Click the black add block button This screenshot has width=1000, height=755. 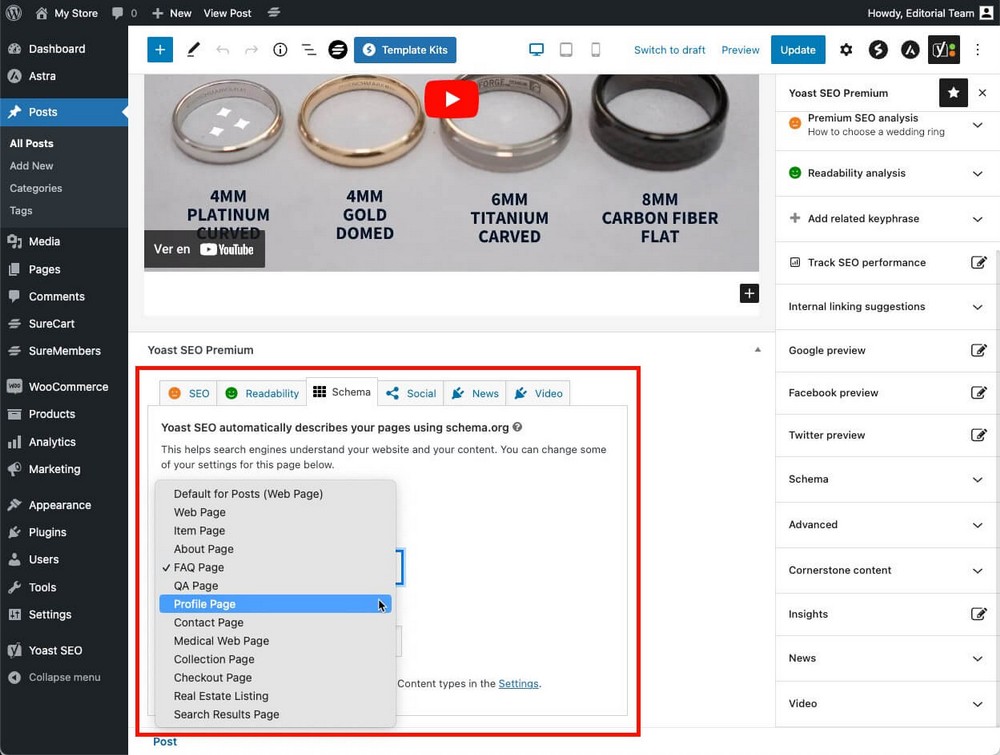[x=749, y=293]
